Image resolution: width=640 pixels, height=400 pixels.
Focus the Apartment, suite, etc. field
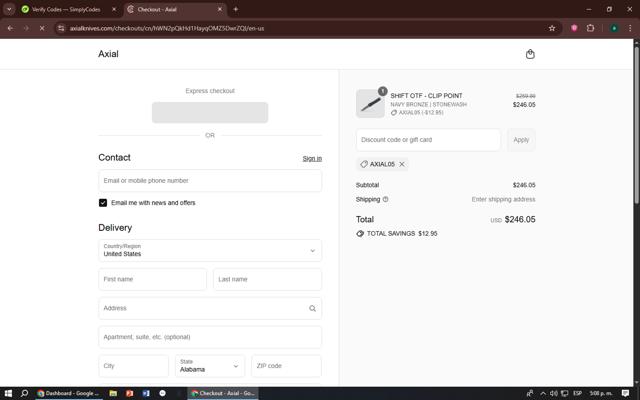point(210,337)
